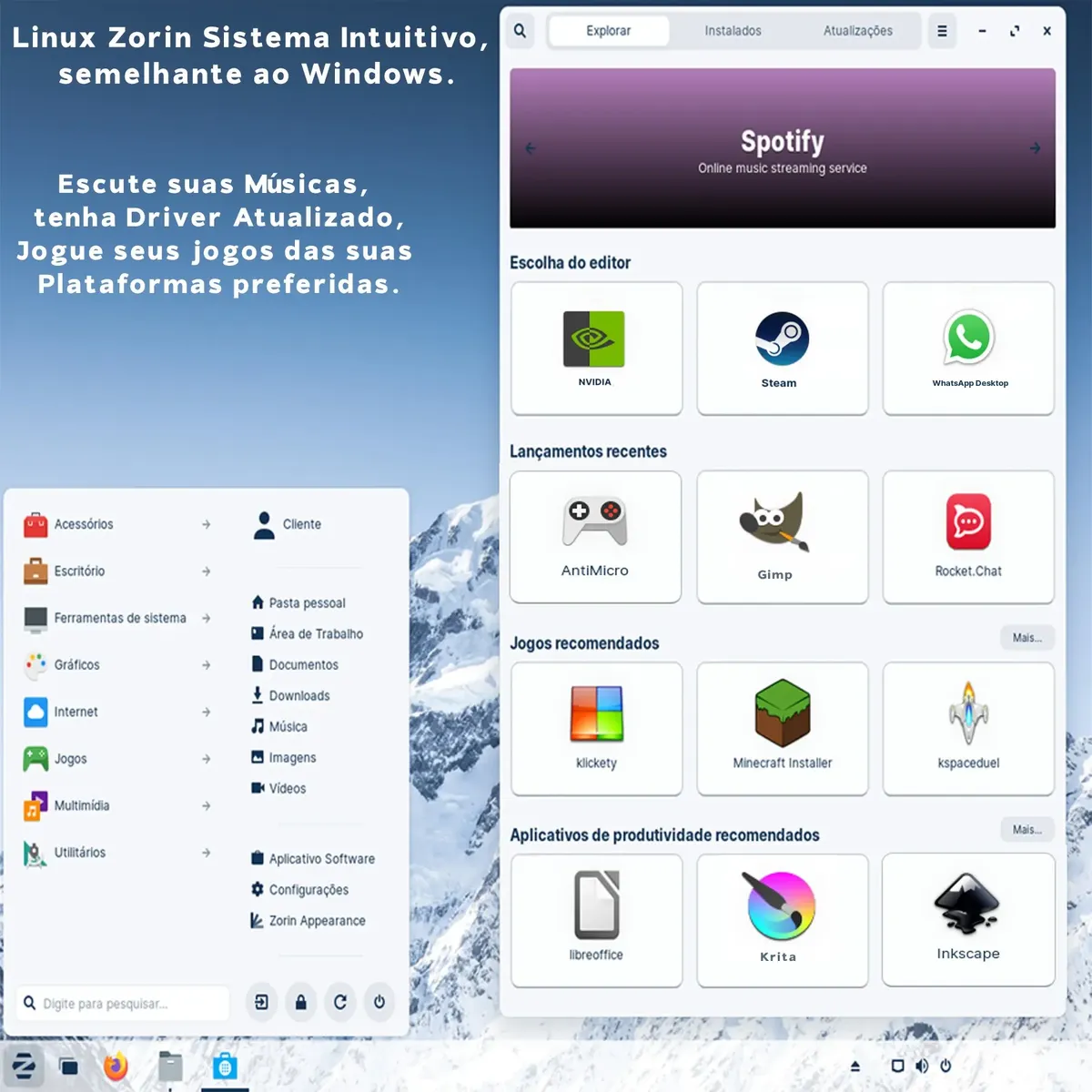
Task: Expand the Utilitários category
Action: pos(117,853)
